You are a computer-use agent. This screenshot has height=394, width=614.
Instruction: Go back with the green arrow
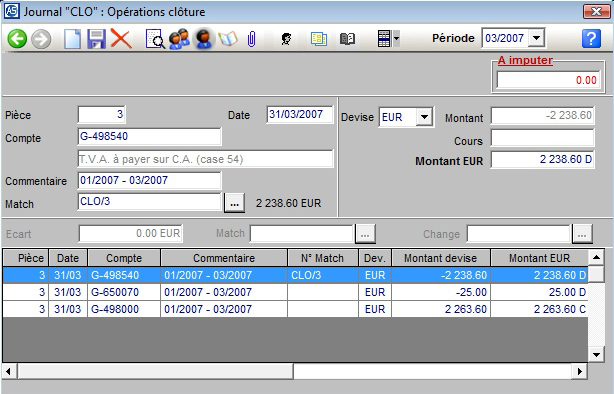pyautogui.click(x=17, y=39)
